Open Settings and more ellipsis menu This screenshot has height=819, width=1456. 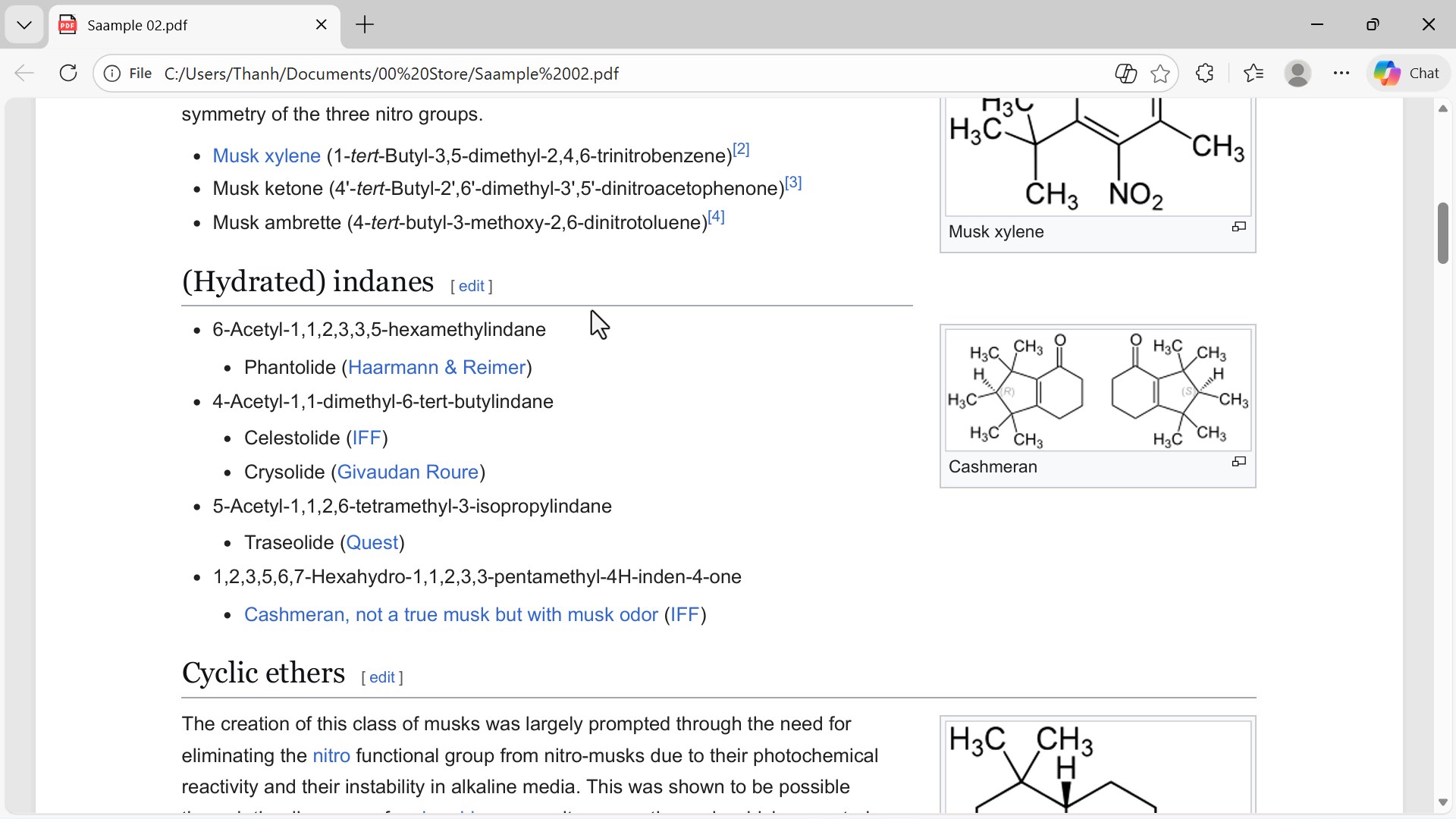click(x=1341, y=73)
